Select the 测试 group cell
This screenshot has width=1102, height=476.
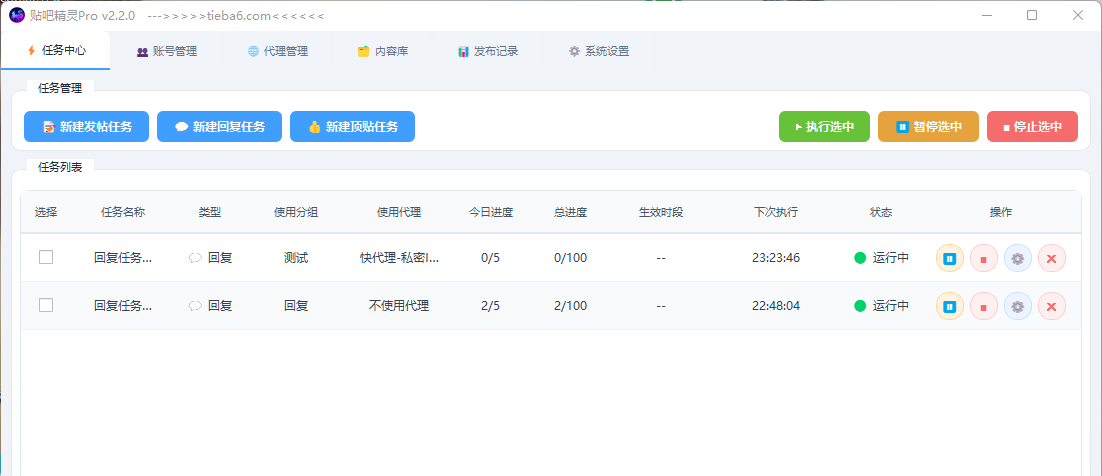[296, 258]
